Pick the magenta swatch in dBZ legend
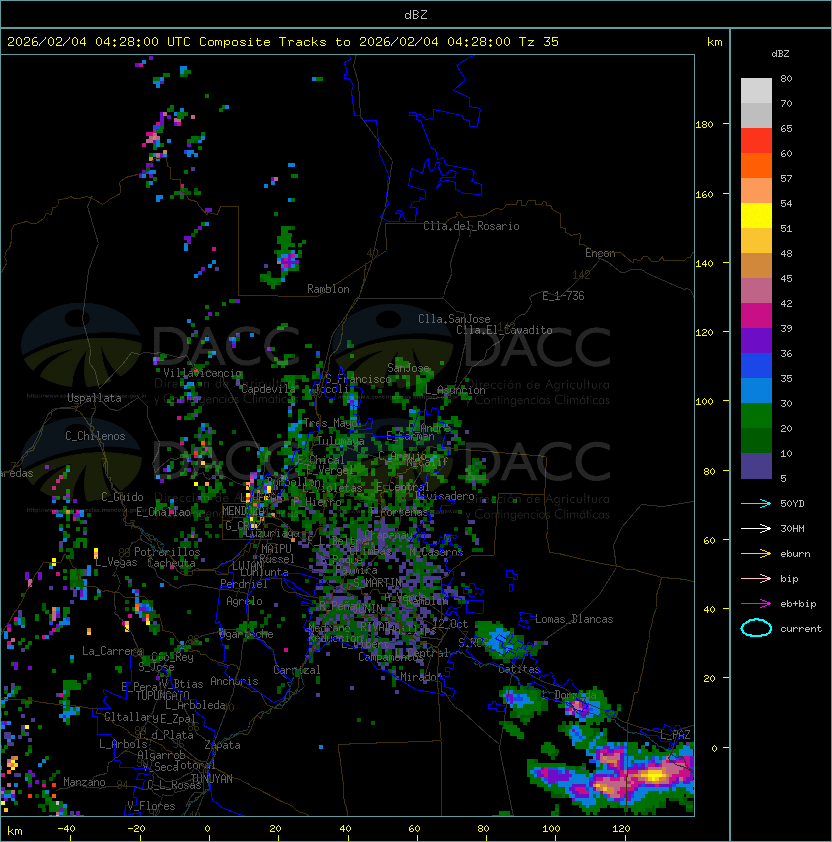Image resolution: width=832 pixels, height=842 pixels. [756, 315]
